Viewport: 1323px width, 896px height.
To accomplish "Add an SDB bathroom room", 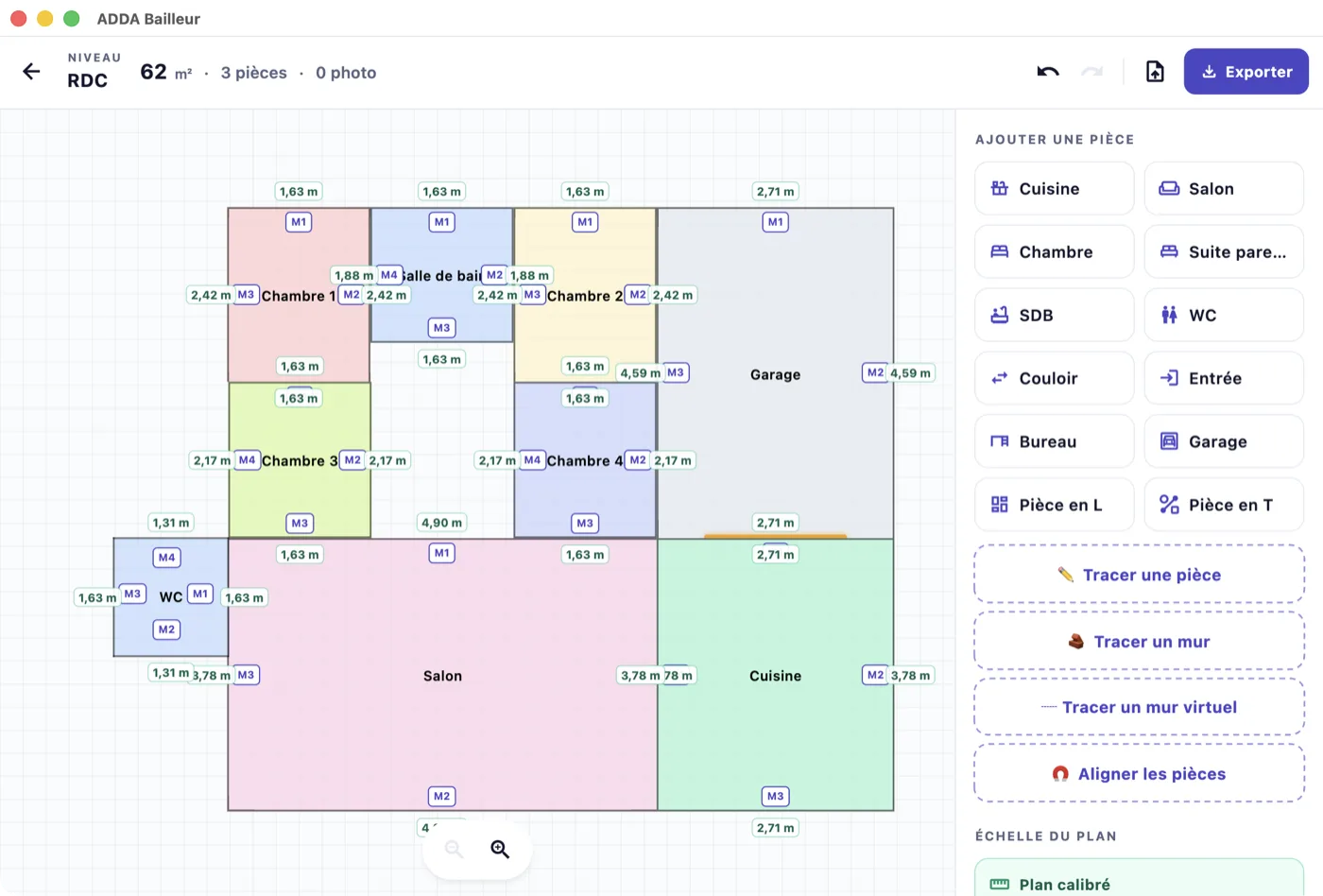I will pos(1055,315).
